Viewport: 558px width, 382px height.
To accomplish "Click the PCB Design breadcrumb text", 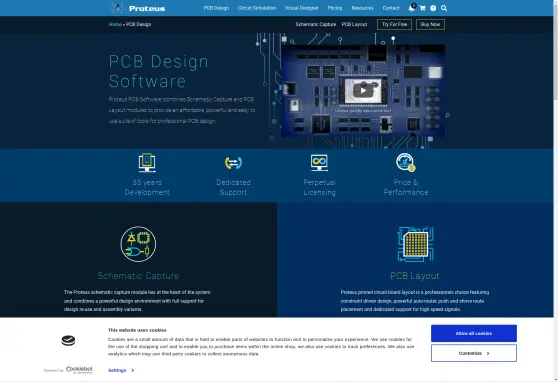I will (138, 24).
